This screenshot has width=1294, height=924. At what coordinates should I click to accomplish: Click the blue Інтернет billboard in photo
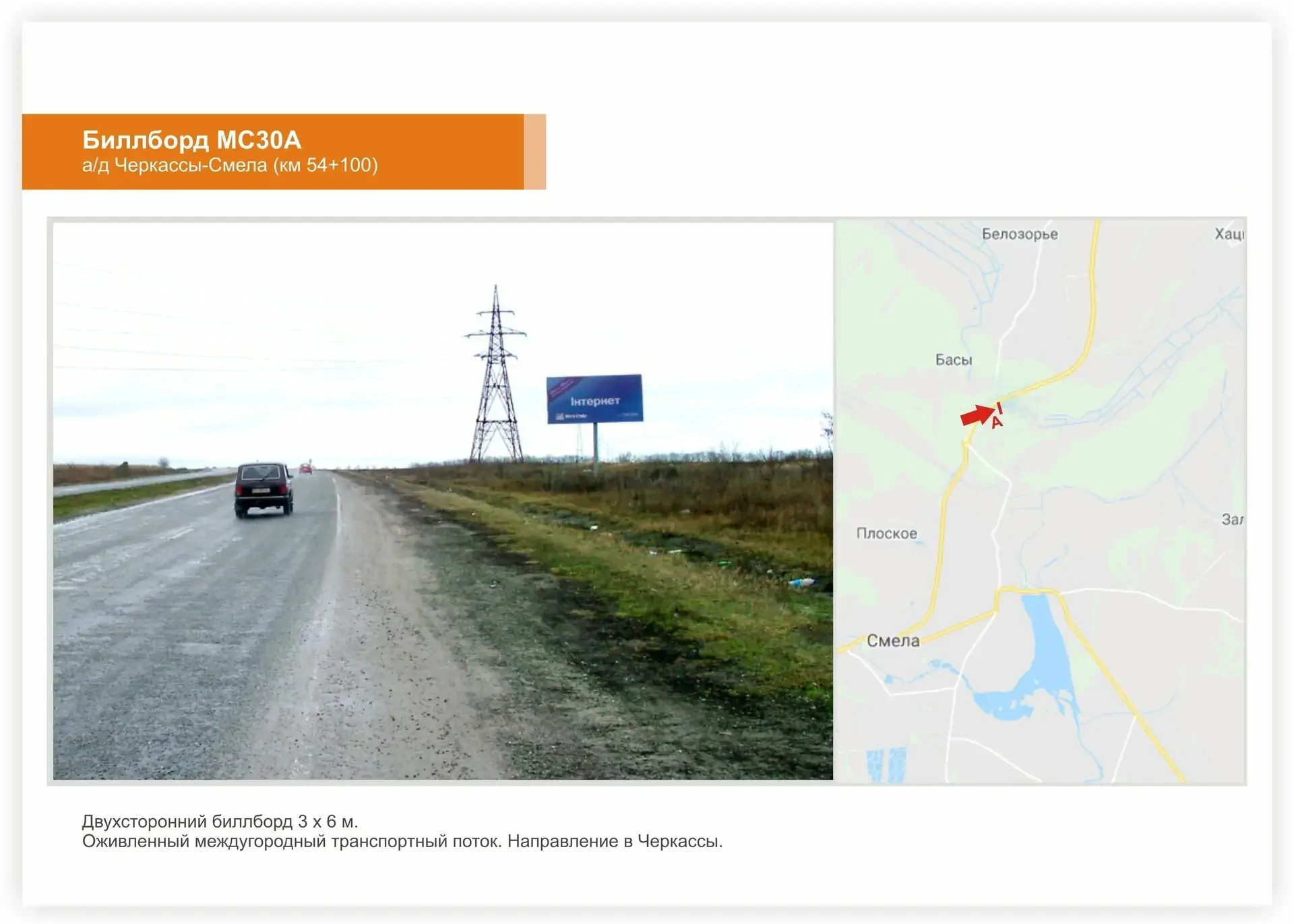[x=594, y=398]
